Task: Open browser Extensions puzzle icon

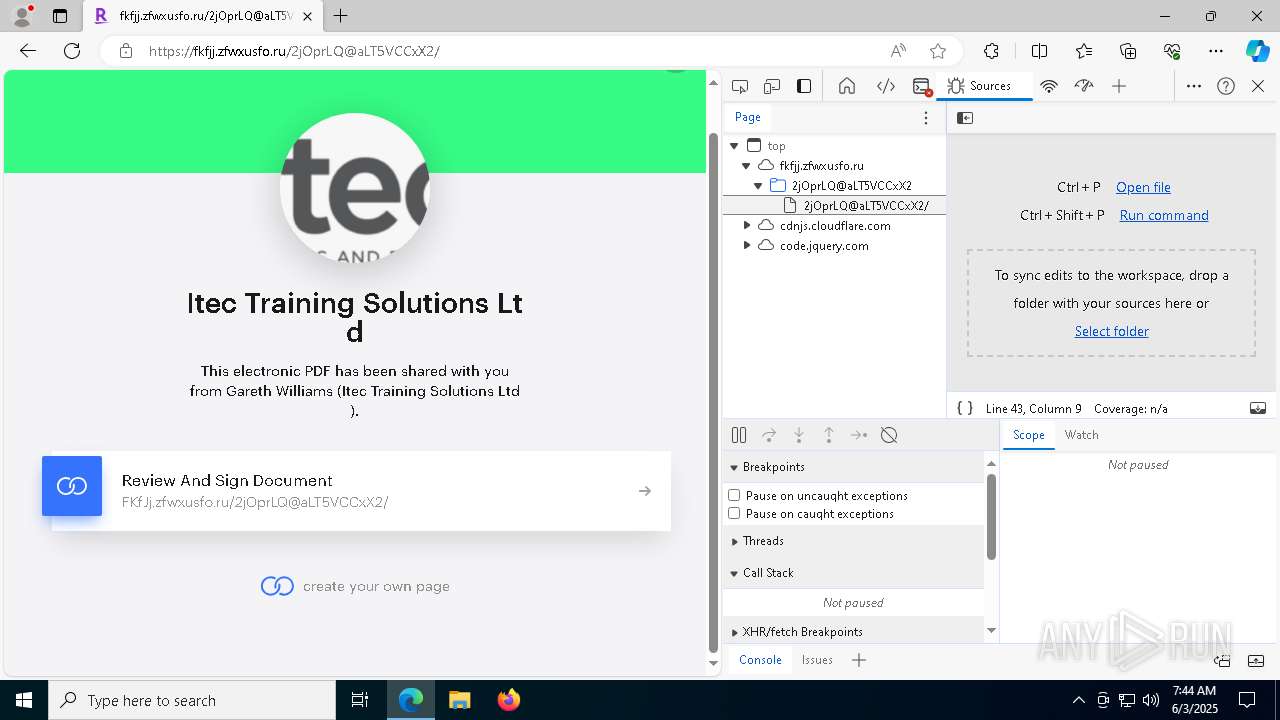Action: [x=991, y=51]
